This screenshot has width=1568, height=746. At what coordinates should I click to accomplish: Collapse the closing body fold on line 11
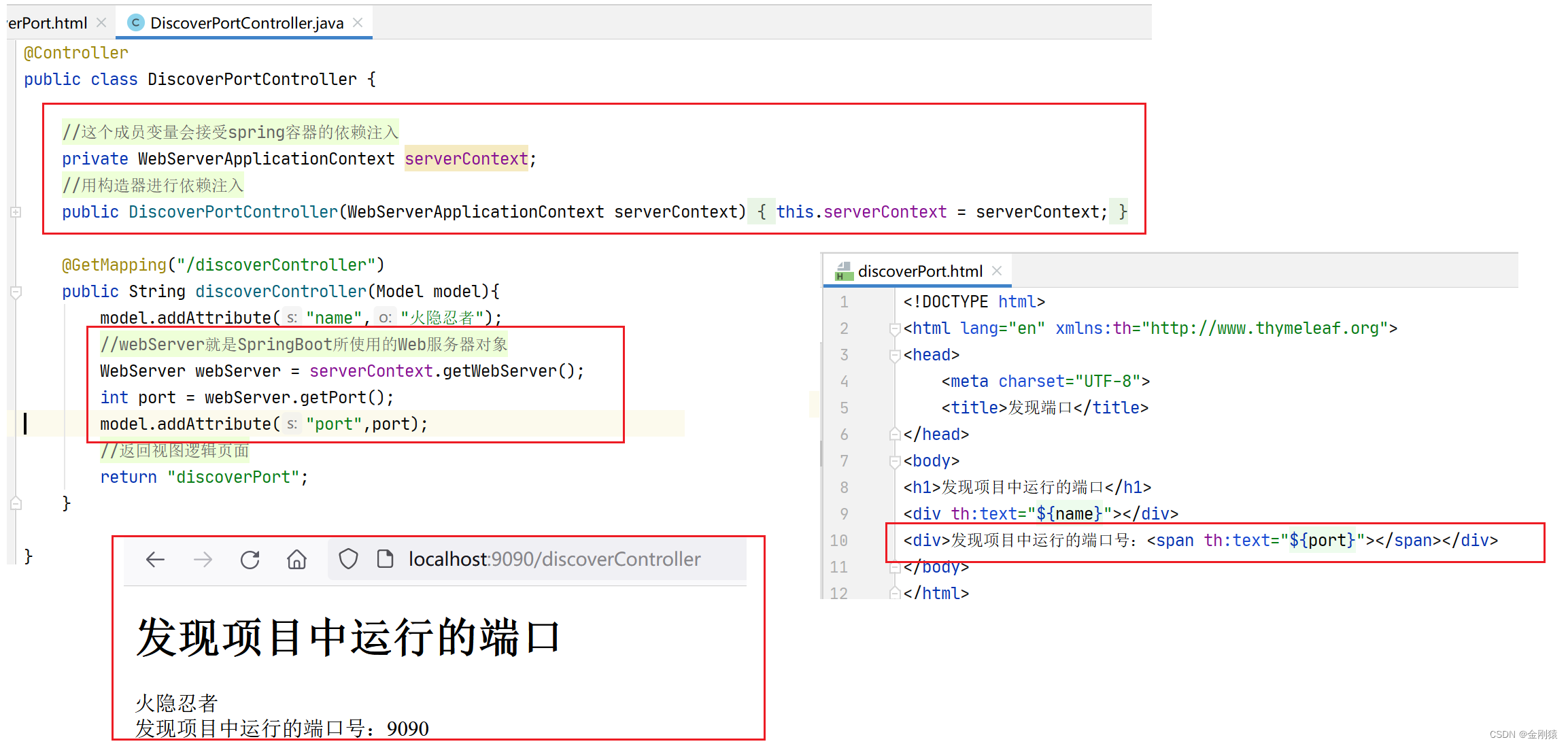point(895,567)
